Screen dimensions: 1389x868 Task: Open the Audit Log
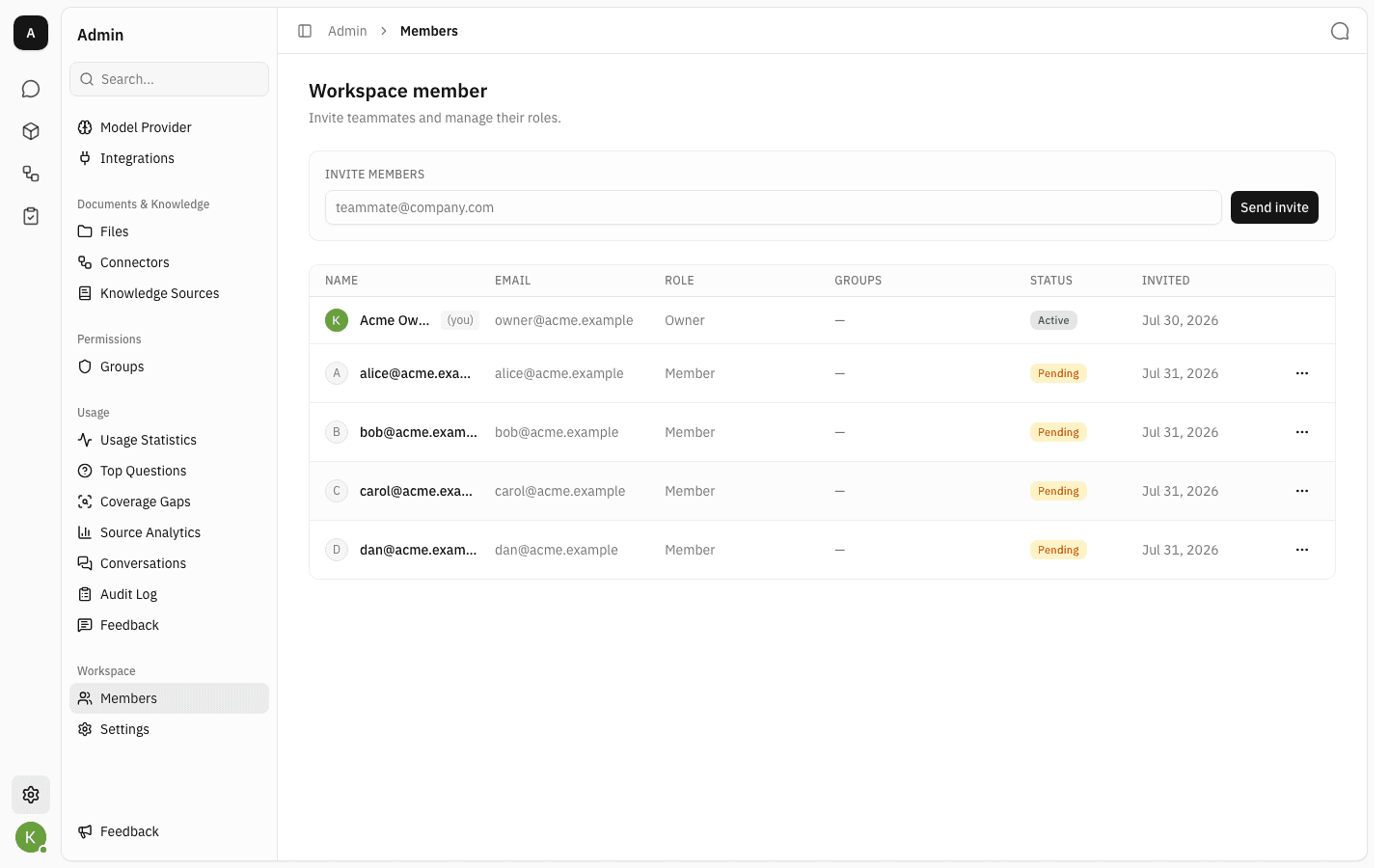(x=169, y=594)
